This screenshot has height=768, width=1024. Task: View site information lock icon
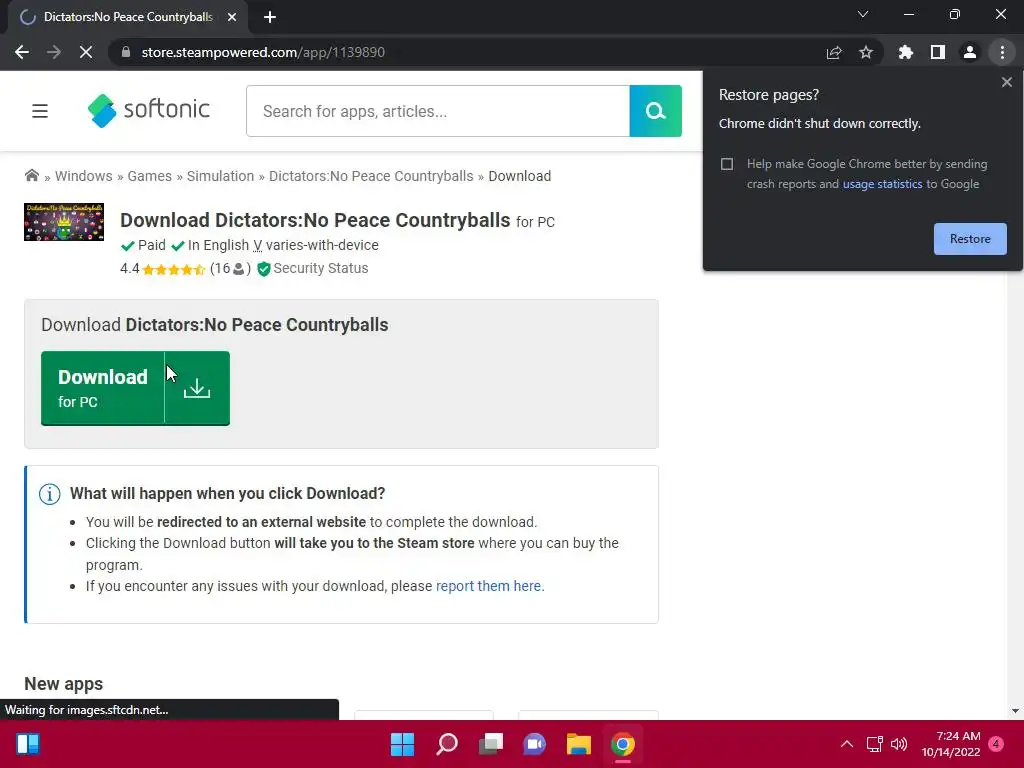[x=126, y=52]
